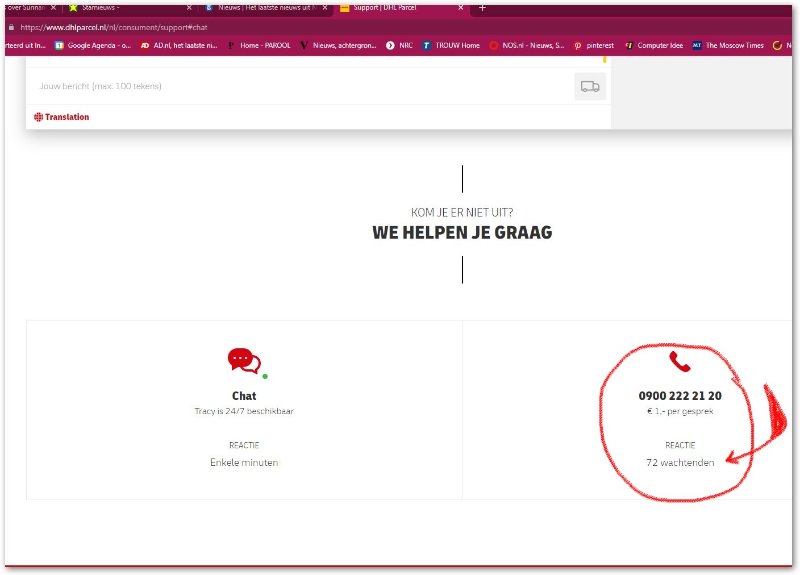800x575 pixels.
Task: Click the address bar URL
Action: pyautogui.click(x=114, y=28)
